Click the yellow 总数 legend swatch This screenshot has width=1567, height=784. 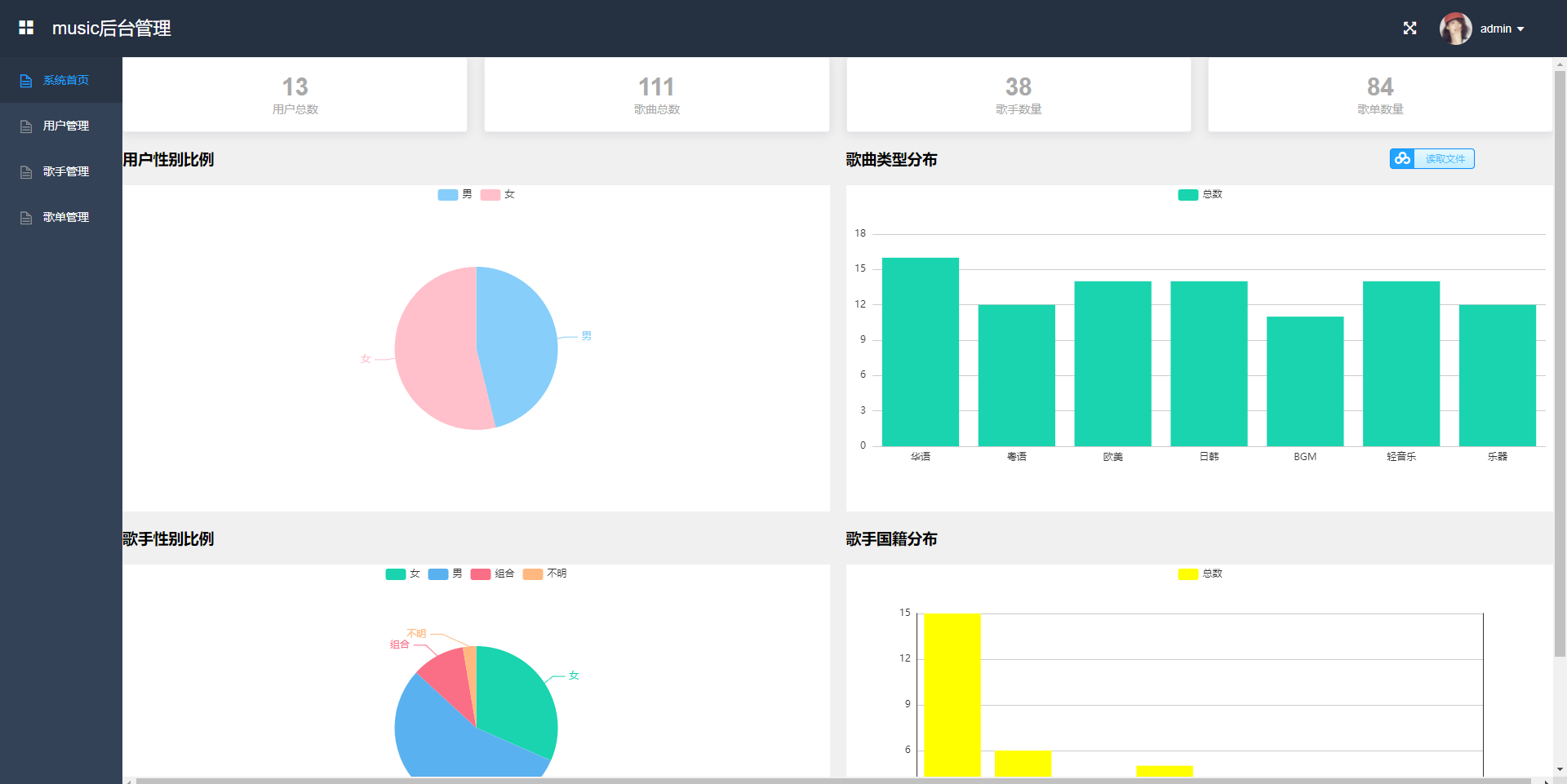(x=1188, y=574)
